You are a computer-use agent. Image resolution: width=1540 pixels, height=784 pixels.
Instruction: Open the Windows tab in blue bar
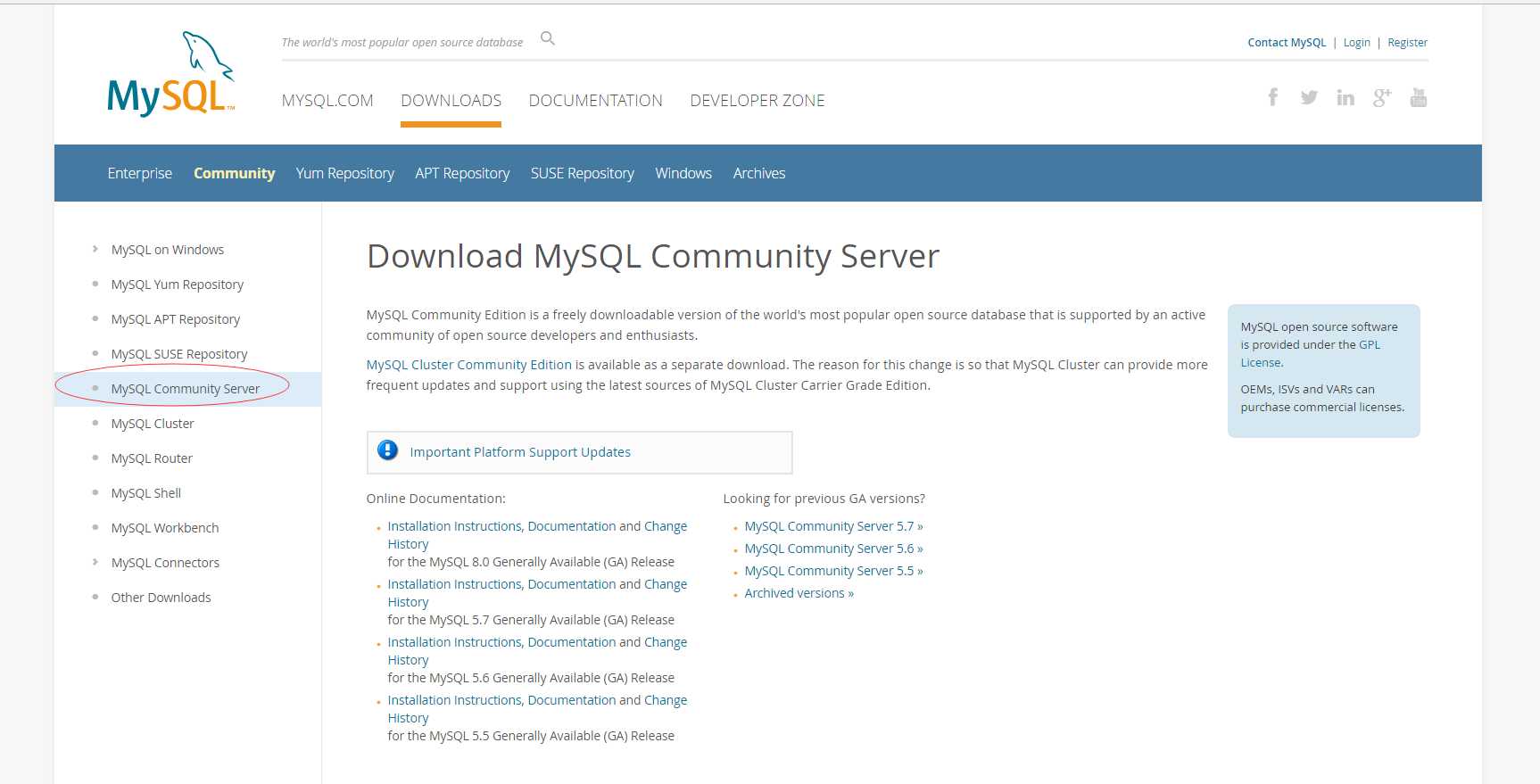click(683, 173)
